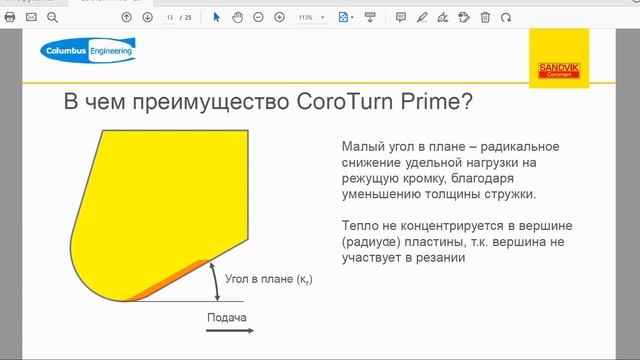Zoom out with minus button
Image resolution: width=640 pixels, height=360 pixels.
click(x=258, y=17)
